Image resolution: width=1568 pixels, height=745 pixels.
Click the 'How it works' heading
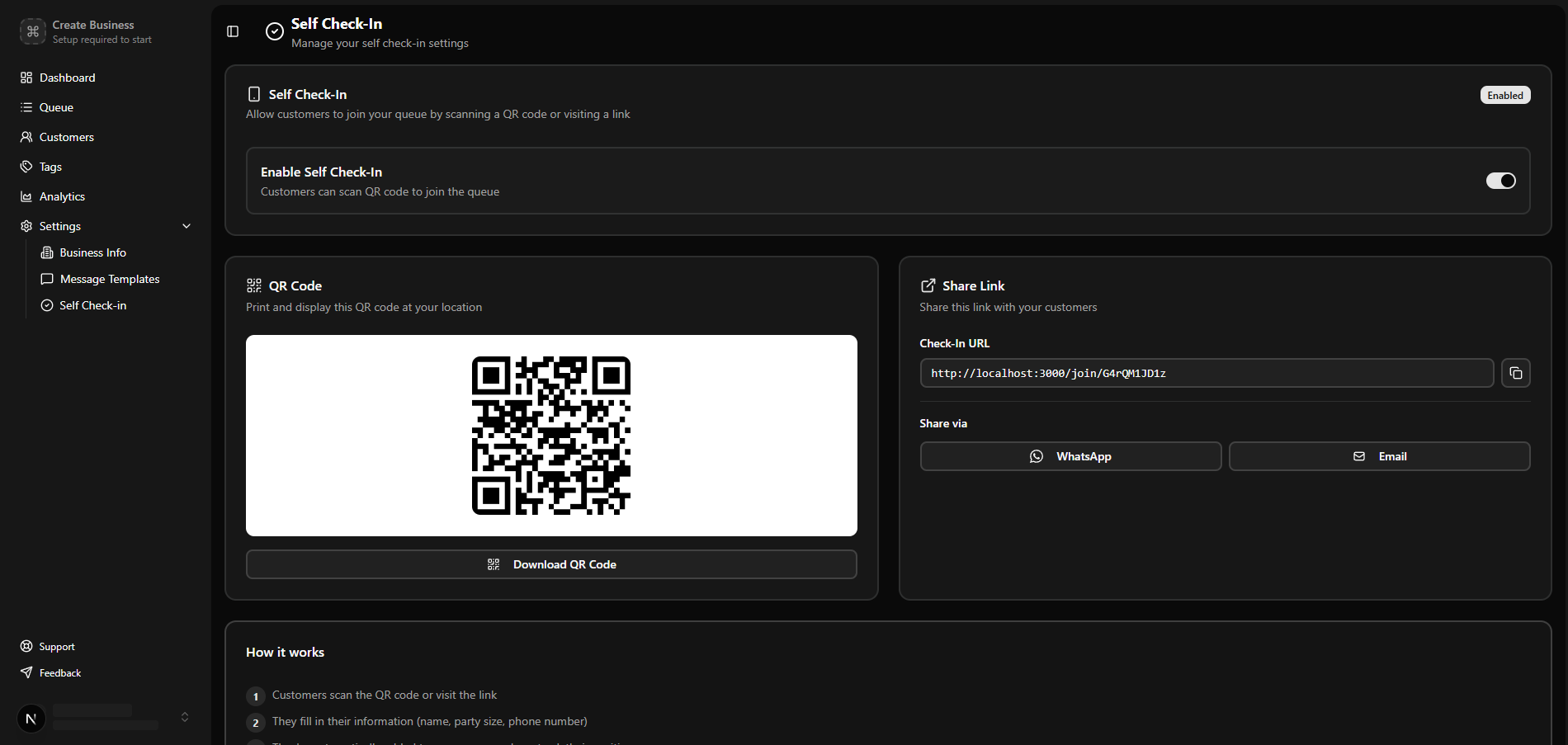[x=285, y=652]
